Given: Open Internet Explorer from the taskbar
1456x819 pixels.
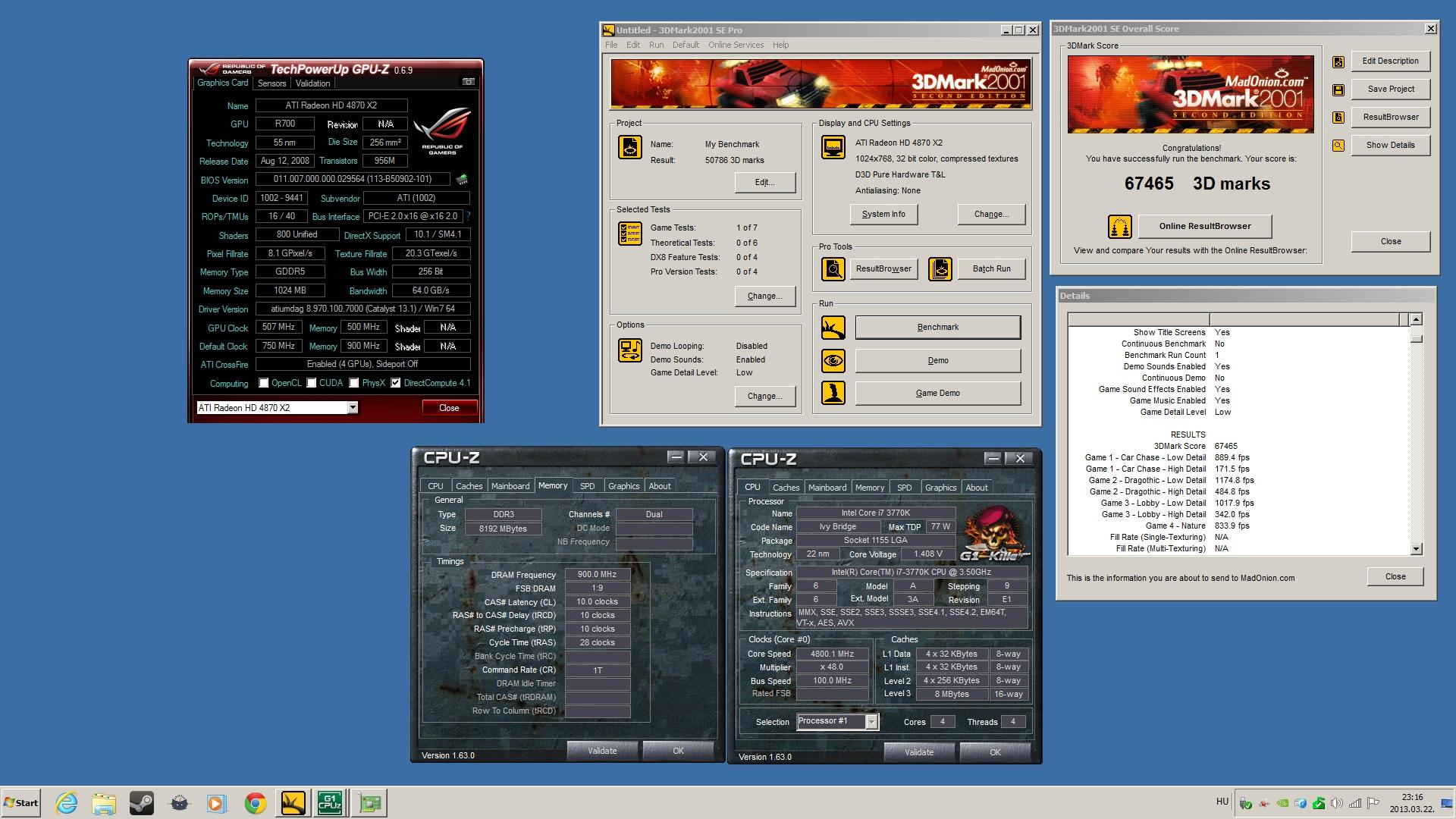Looking at the screenshot, I should 67,802.
